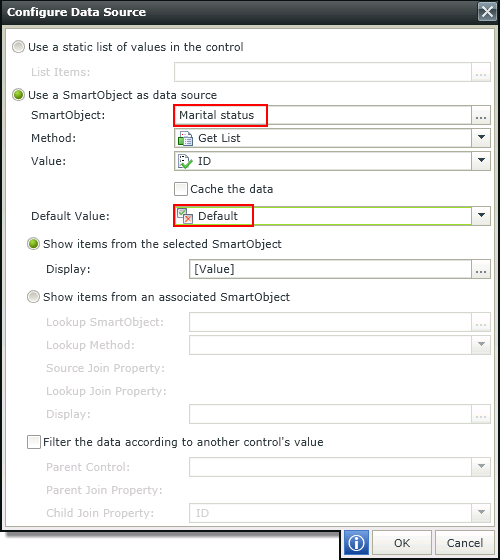500x560 pixels.
Task: Expand the Method dropdown arrow
Action: [x=481, y=138]
